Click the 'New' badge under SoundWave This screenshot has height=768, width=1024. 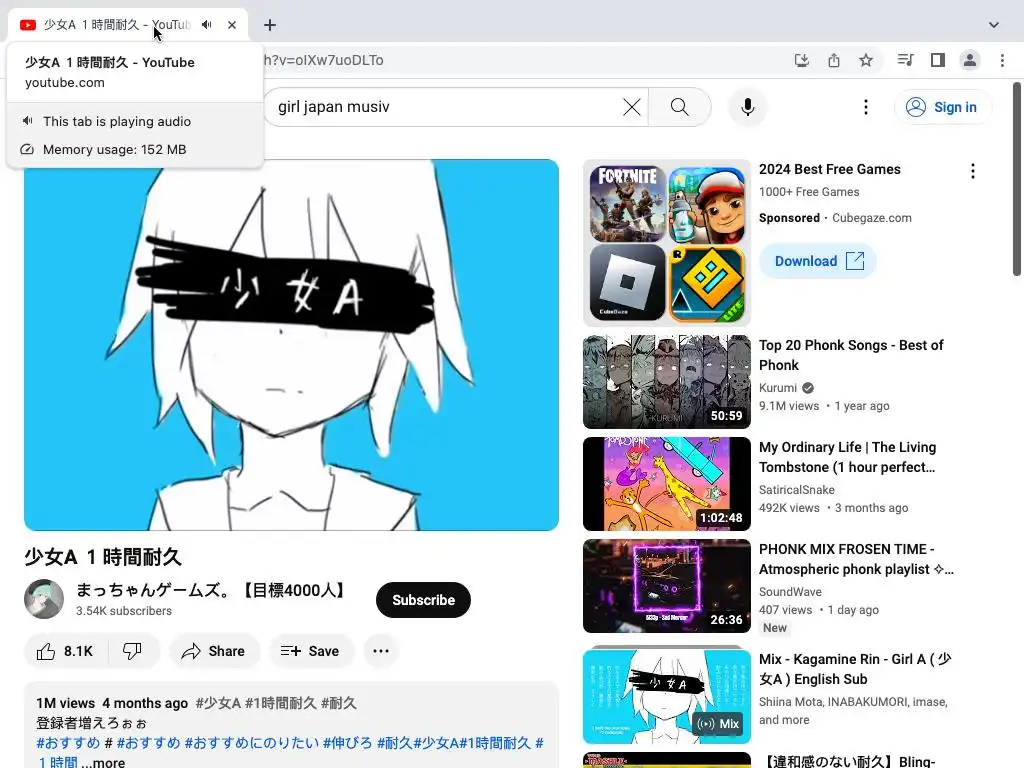775,628
